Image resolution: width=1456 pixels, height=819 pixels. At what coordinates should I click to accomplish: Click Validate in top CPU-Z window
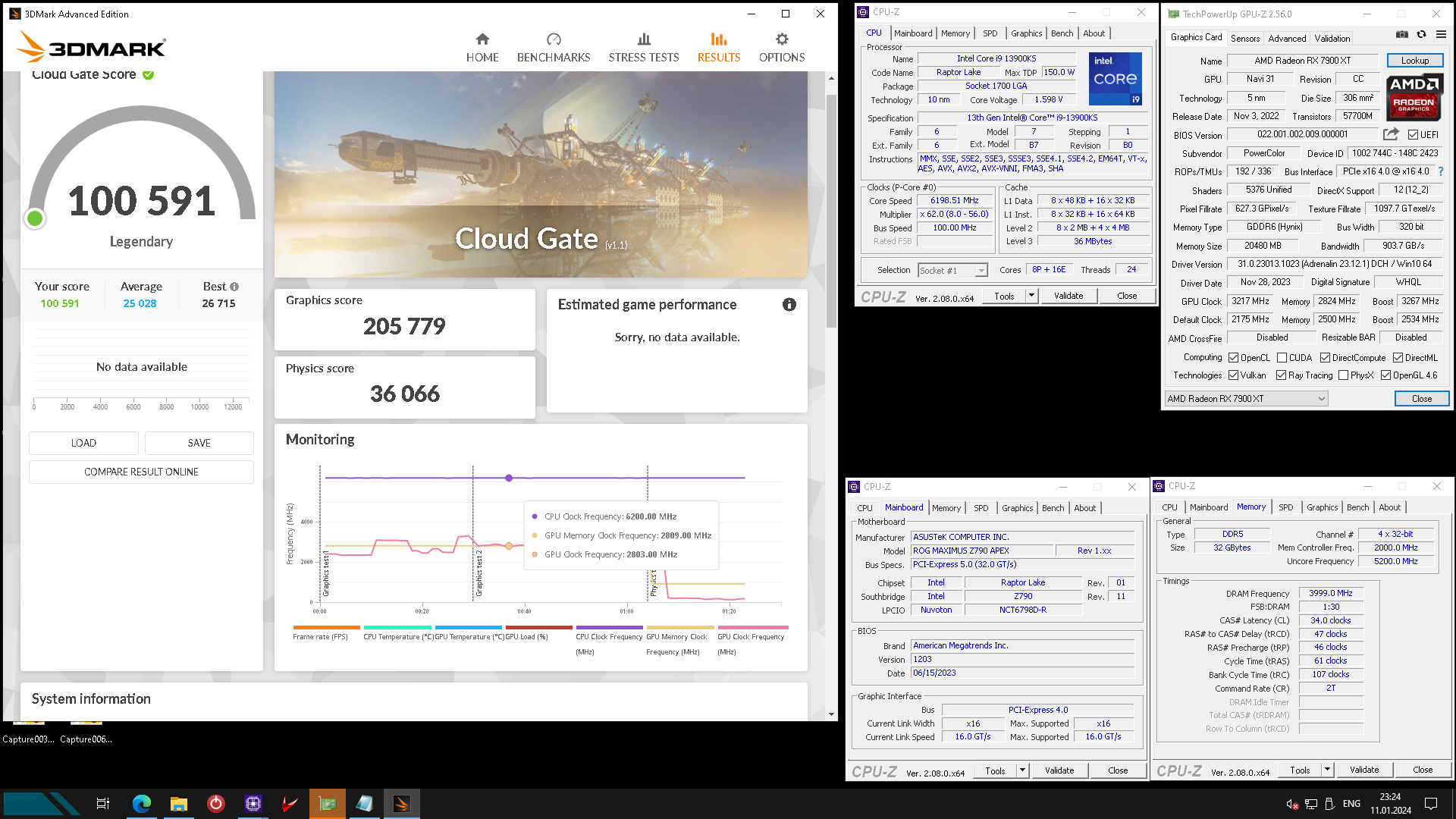tap(1068, 296)
